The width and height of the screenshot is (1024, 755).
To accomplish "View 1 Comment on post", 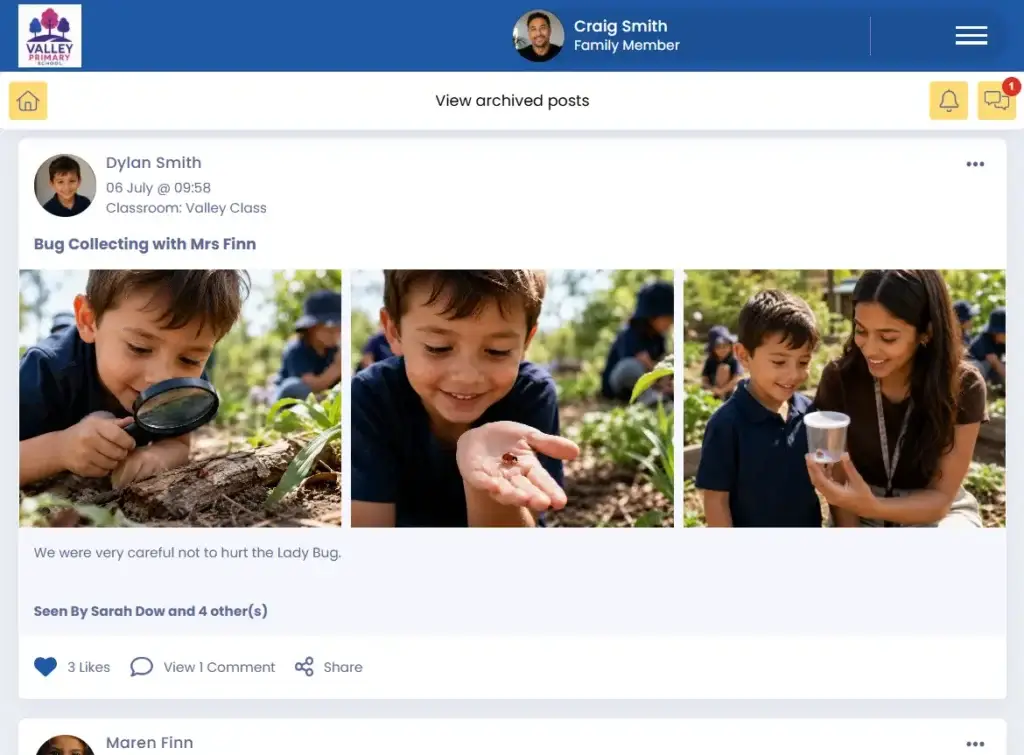I will point(219,667).
